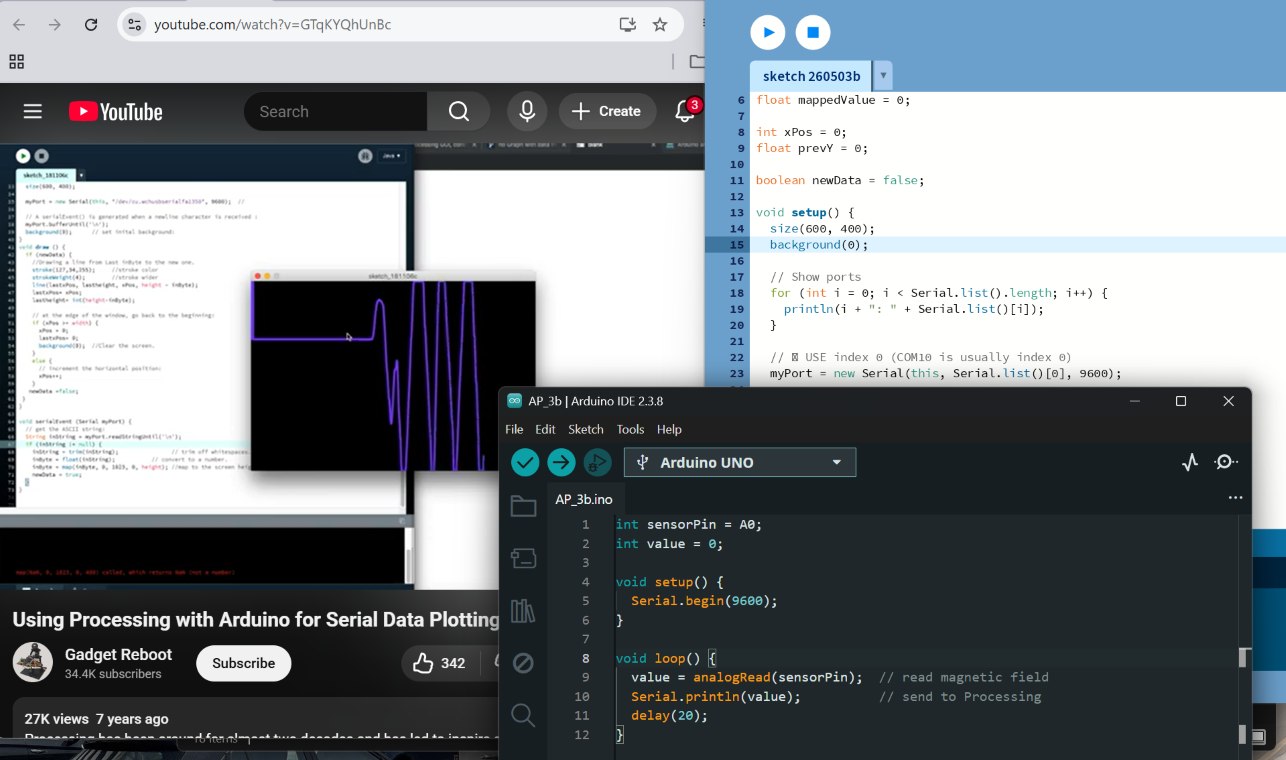Click 'boolean newData = false;' in Processing
This screenshot has height=760, width=1286.
(x=840, y=181)
